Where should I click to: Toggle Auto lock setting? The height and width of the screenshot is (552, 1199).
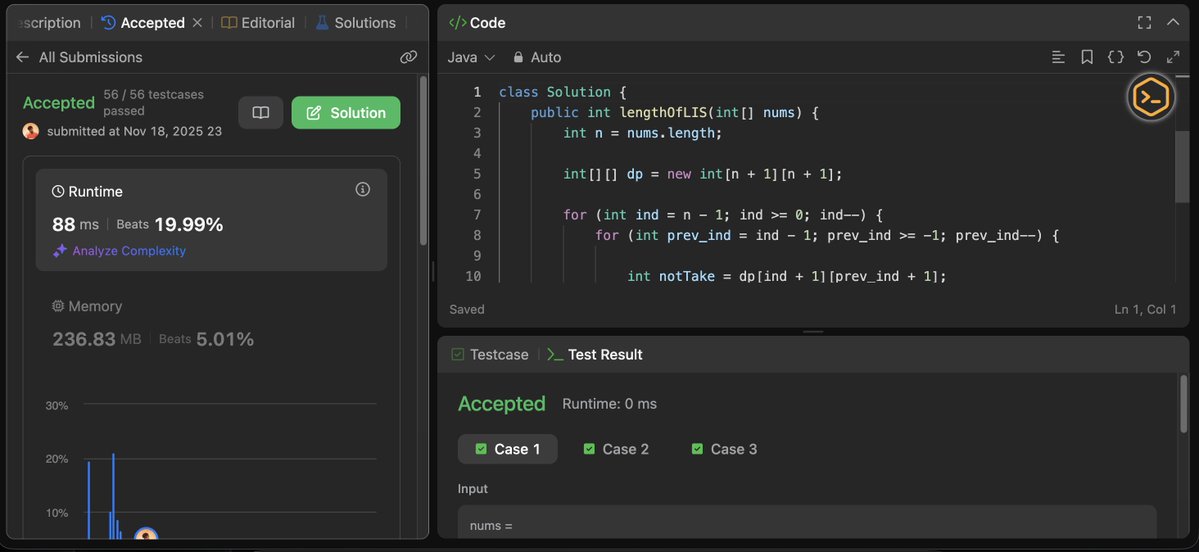537,57
